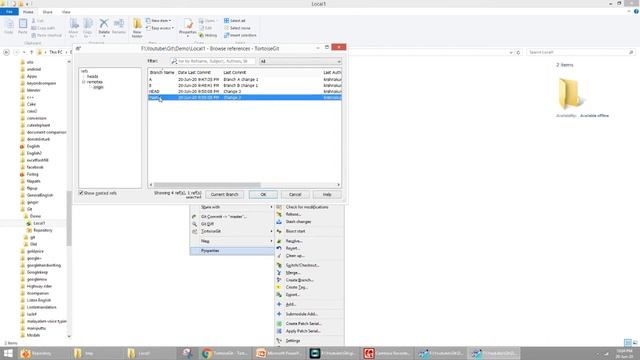Toggle Show nested refs checkbox
Image resolution: width=640 pixels, height=360 pixels.
[x=81, y=193]
